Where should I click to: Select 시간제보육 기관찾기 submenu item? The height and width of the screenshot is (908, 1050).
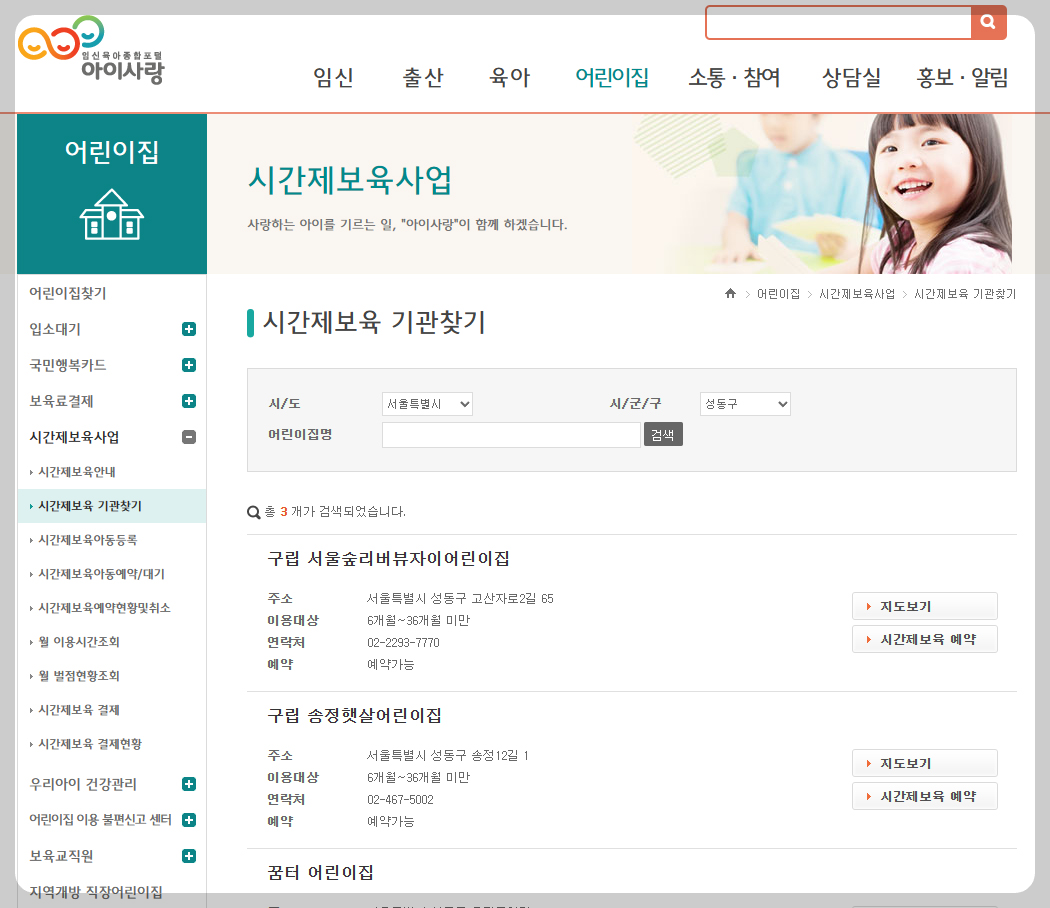point(90,506)
